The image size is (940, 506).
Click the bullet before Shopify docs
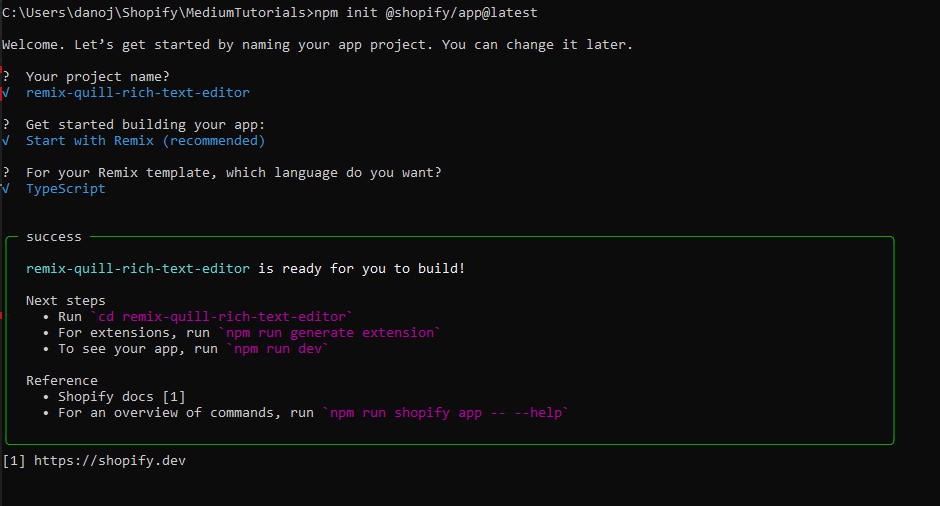(x=46, y=397)
